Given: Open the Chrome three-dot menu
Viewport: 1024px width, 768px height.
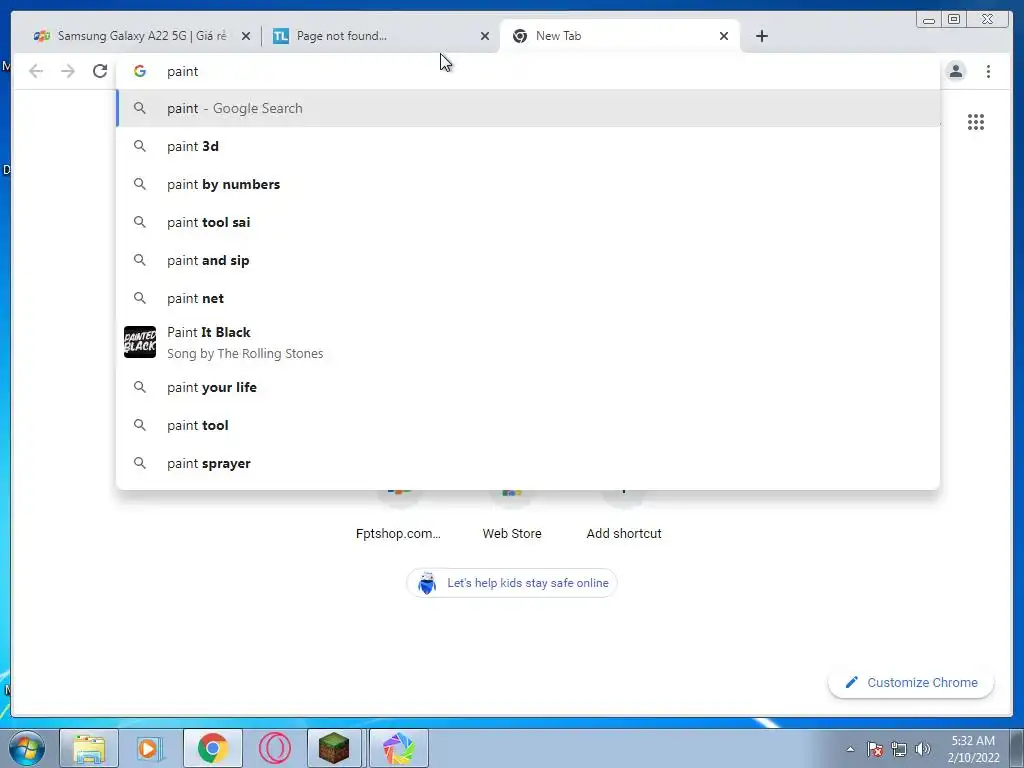Looking at the screenshot, I should coord(988,71).
